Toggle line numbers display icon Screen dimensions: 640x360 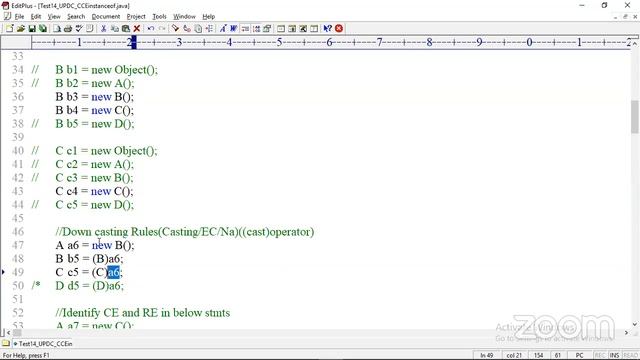click(256, 29)
